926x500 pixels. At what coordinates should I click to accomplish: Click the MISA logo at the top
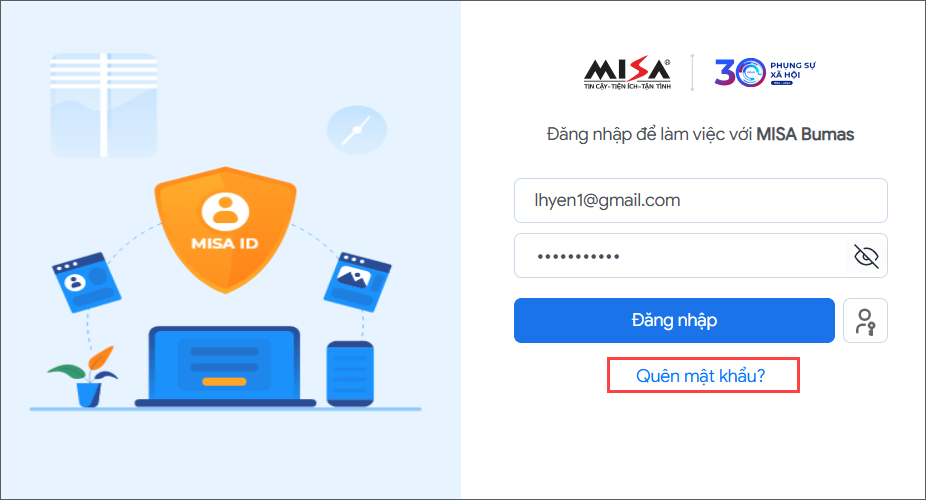(627, 73)
